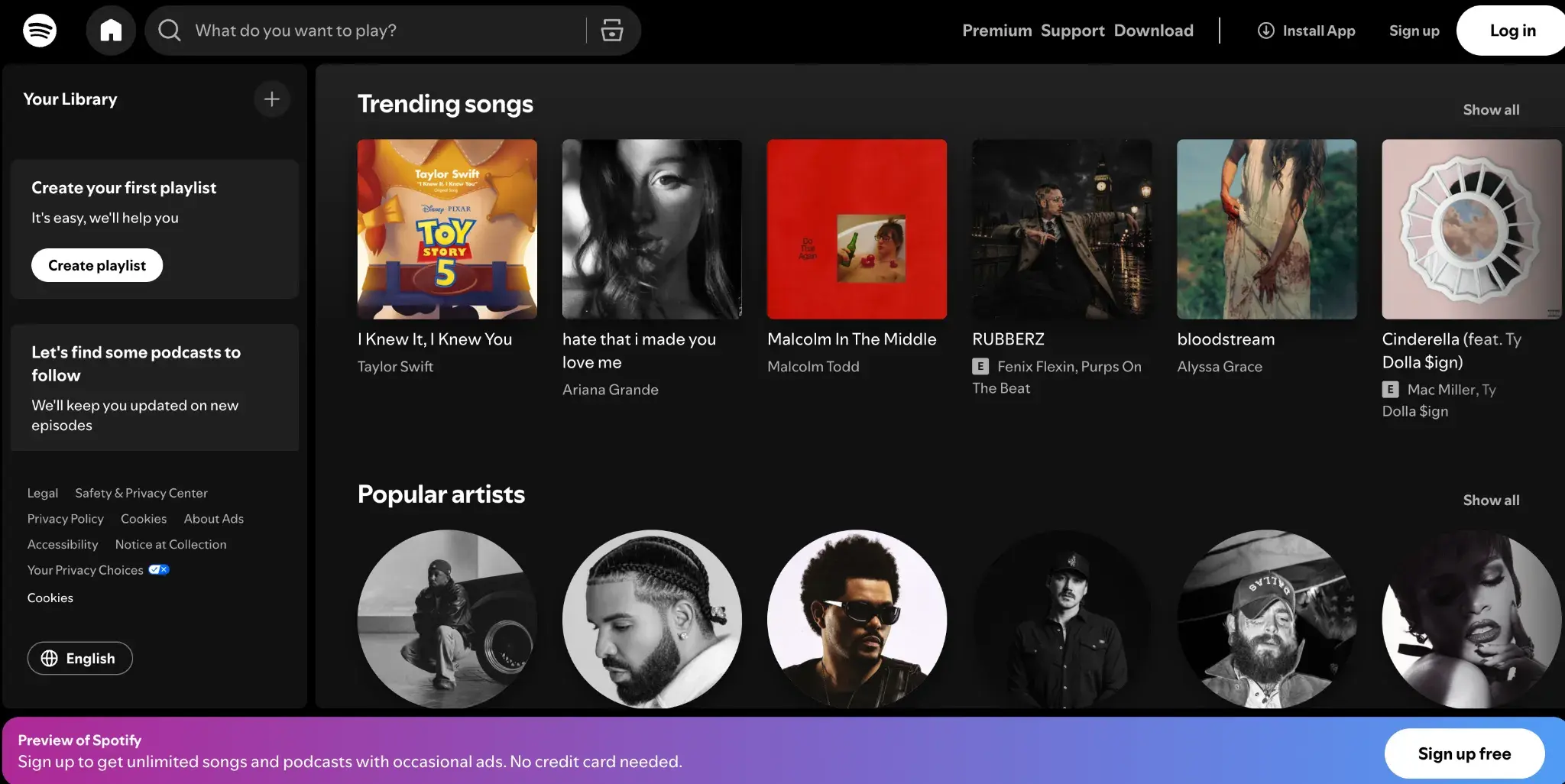Click the magnifier search icon
Image resolution: width=1565 pixels, height=784 pixels.
pyautogui.click(x=170, y=31)
